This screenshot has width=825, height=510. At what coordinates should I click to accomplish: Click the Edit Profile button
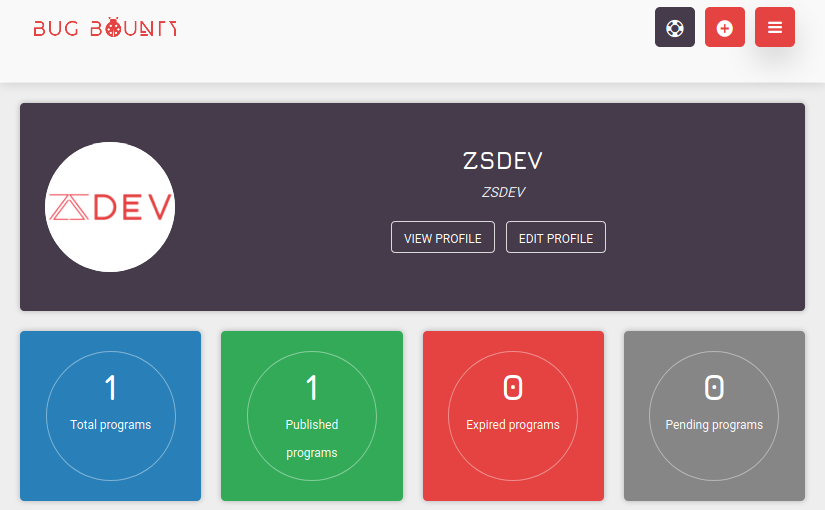[x=556, y=237]
